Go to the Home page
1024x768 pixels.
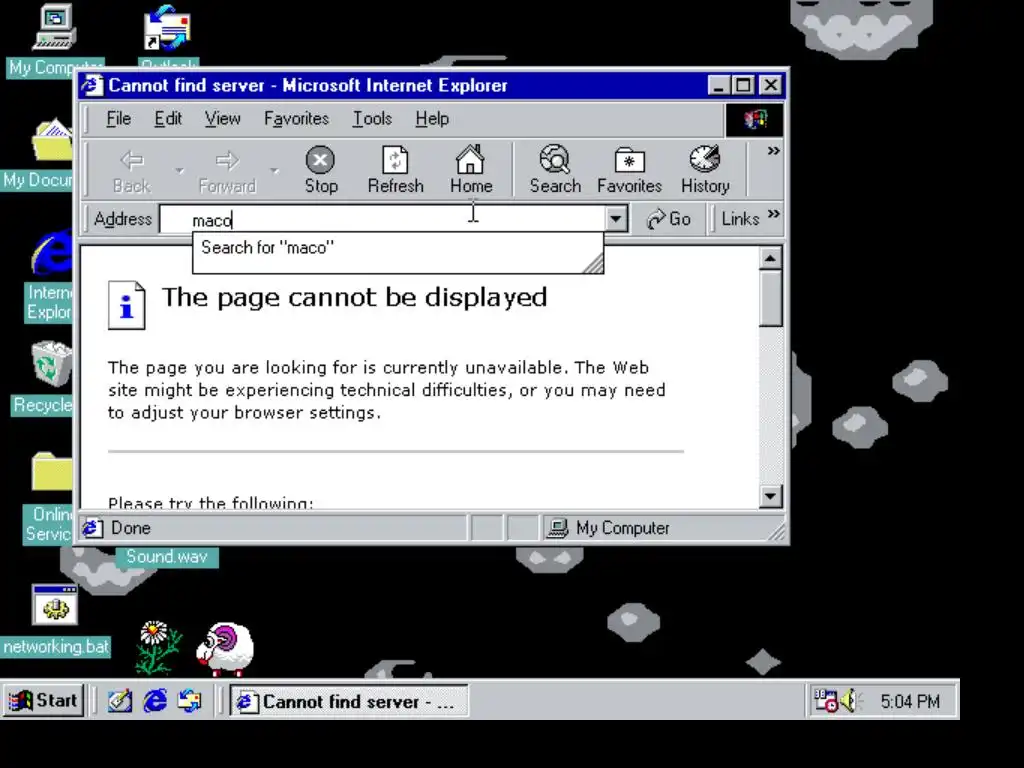(x=470, y=170)
